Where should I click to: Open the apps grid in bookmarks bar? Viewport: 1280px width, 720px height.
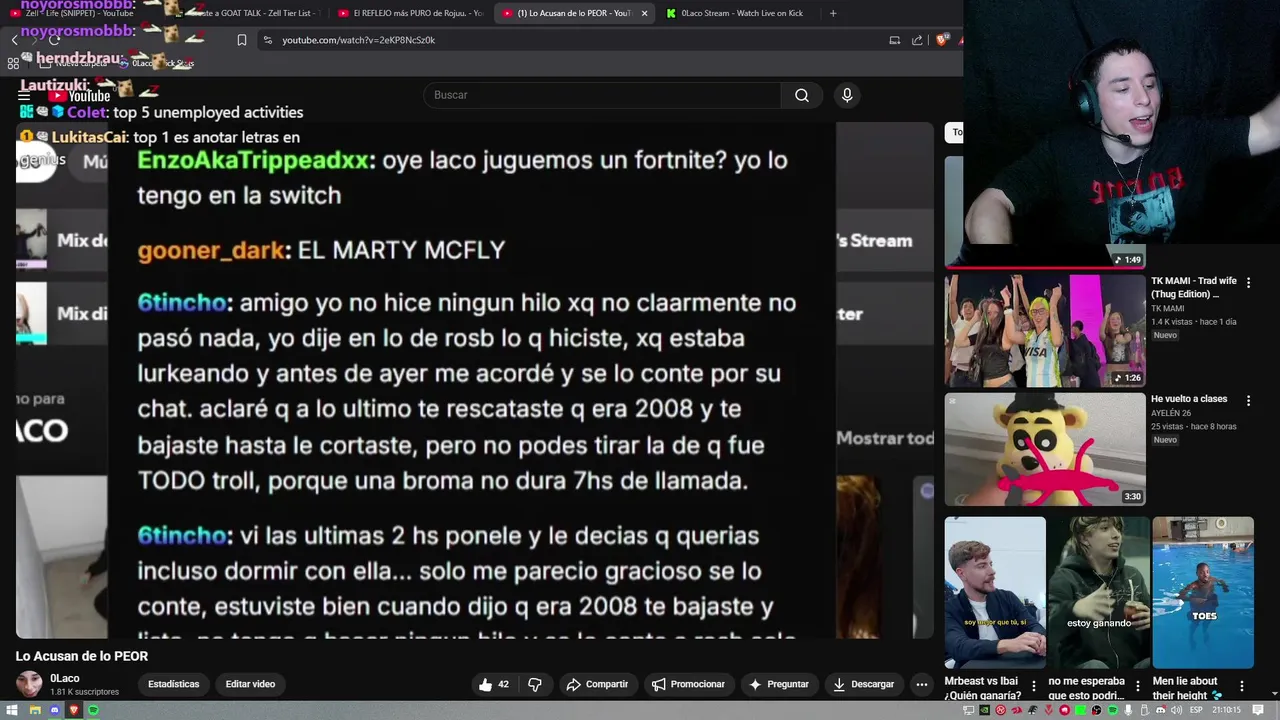(x=13, y=63)
